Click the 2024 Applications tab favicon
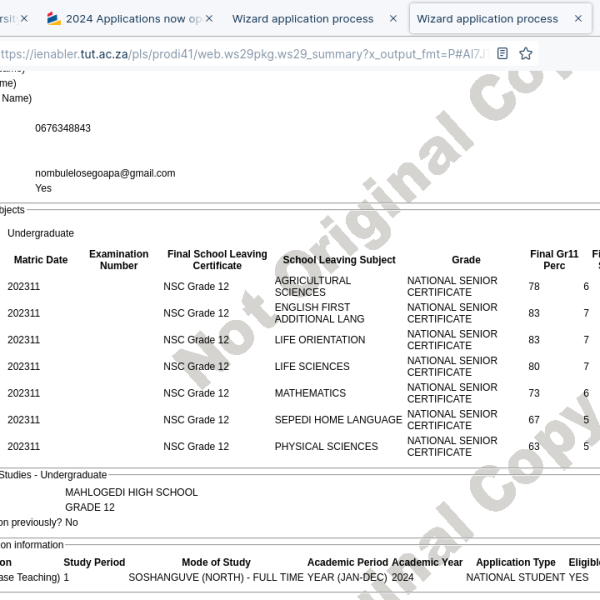The height and width of the screenshot is (600, 600). [x=54, y=18]
